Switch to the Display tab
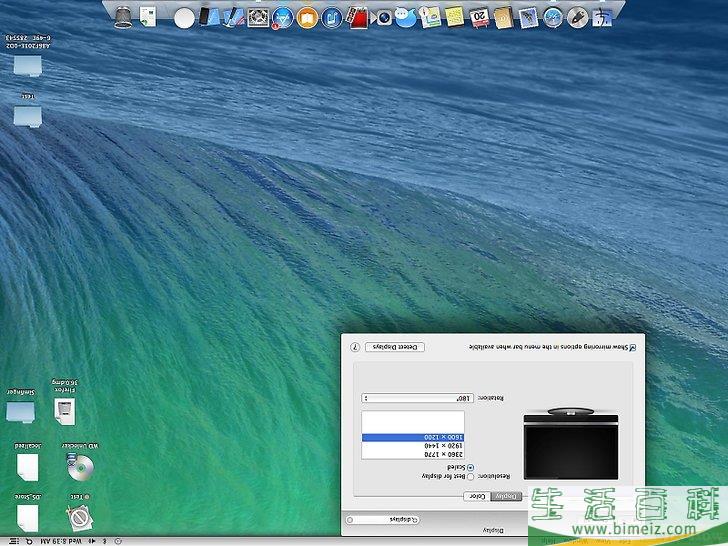The image size is (728, 546). click(x=506, y=496)
